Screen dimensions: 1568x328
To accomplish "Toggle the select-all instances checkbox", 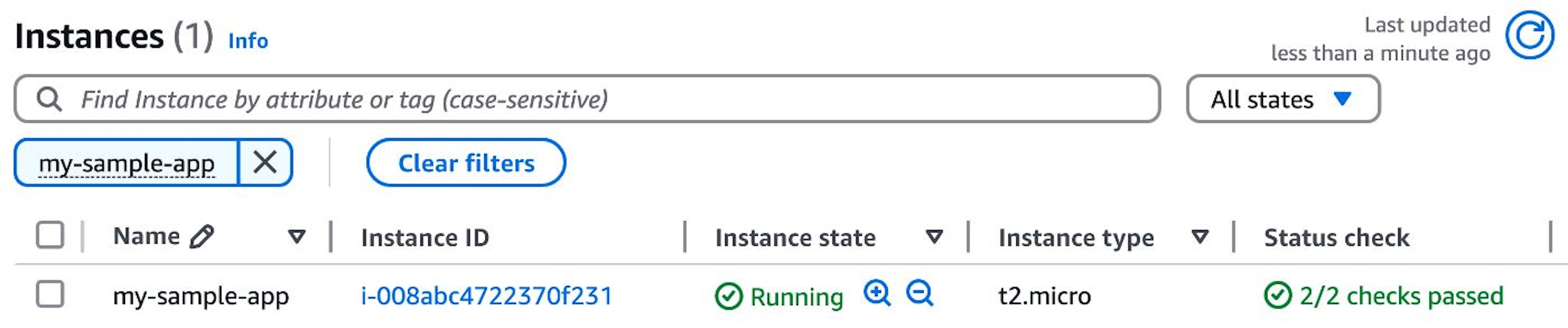I will click(x=50, y=235).
